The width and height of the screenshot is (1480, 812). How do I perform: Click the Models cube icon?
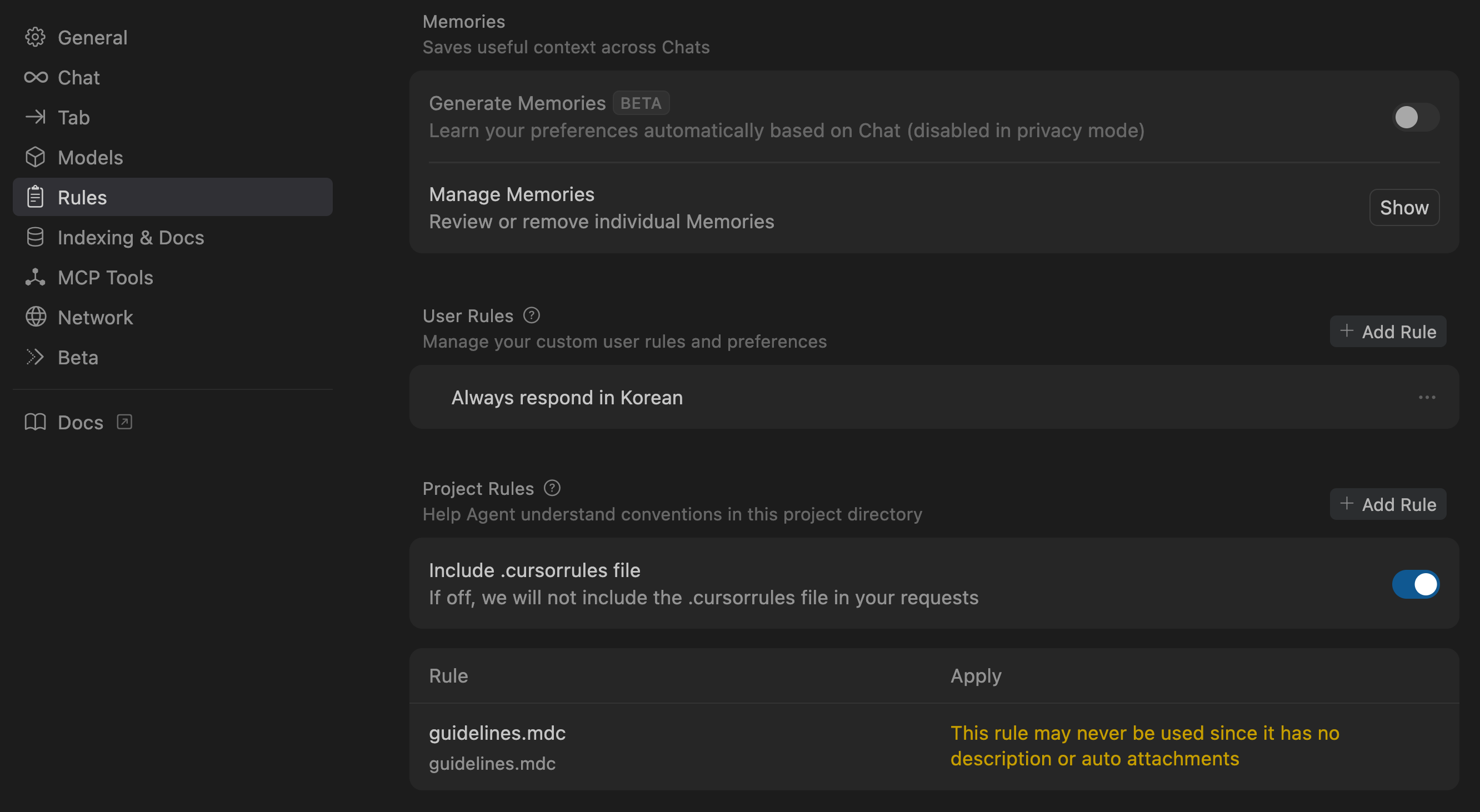click(35, 157)
